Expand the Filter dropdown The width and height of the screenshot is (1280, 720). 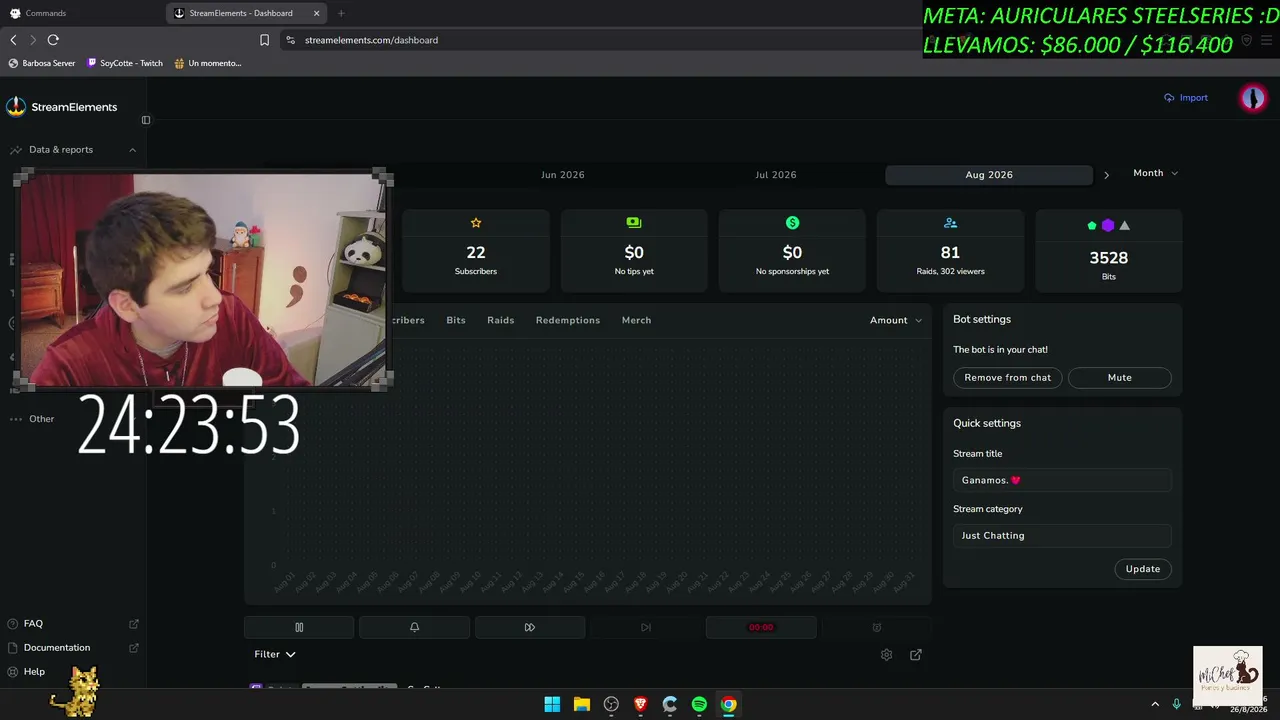[275, 654]
